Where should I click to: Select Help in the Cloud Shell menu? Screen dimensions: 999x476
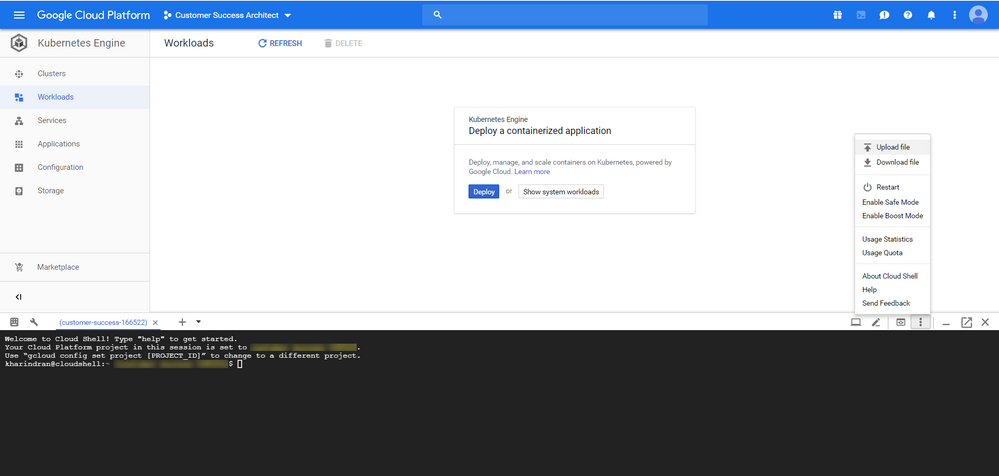[x=893, y=290]
